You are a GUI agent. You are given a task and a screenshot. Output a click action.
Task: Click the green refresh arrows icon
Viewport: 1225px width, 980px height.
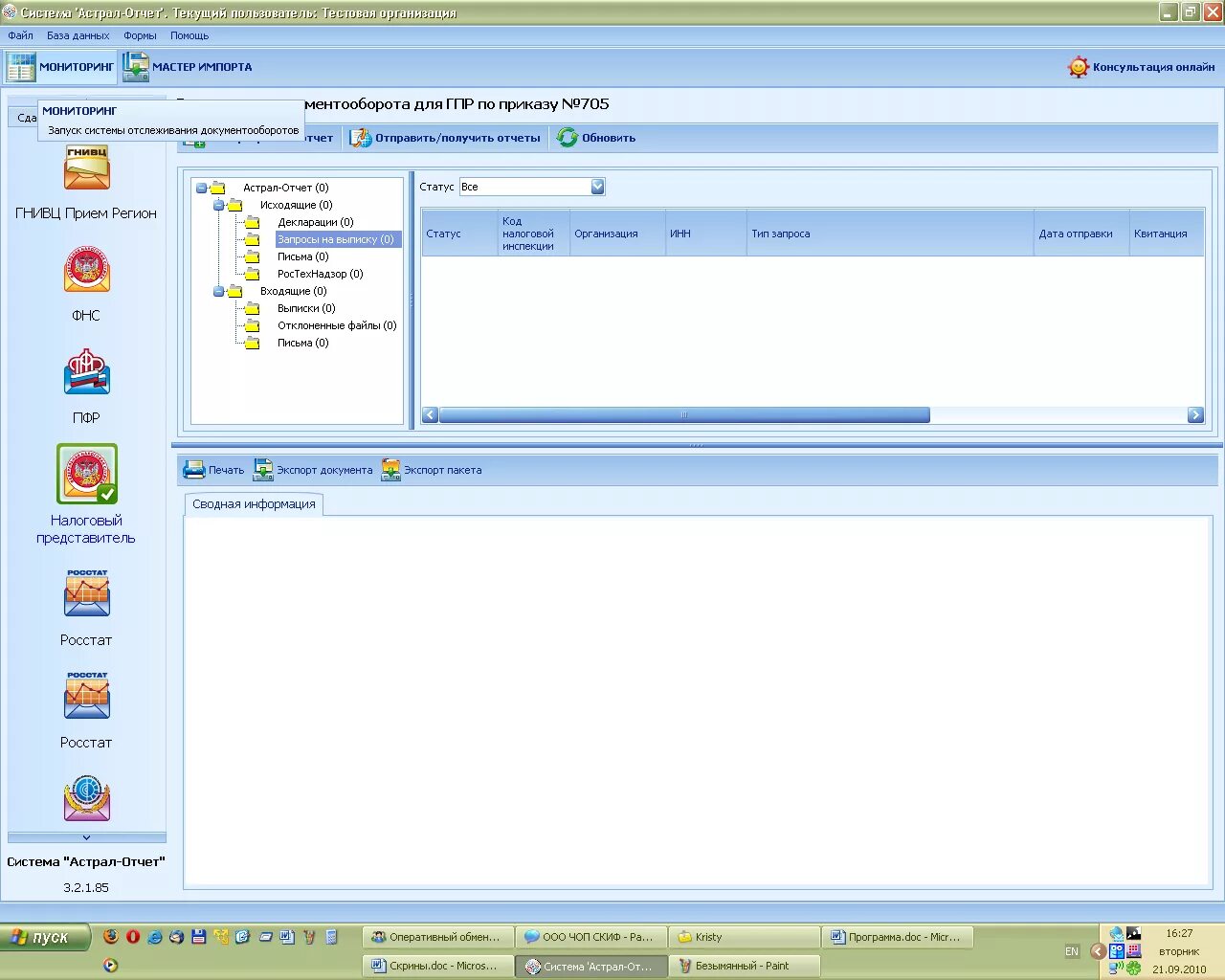[568, 138]
